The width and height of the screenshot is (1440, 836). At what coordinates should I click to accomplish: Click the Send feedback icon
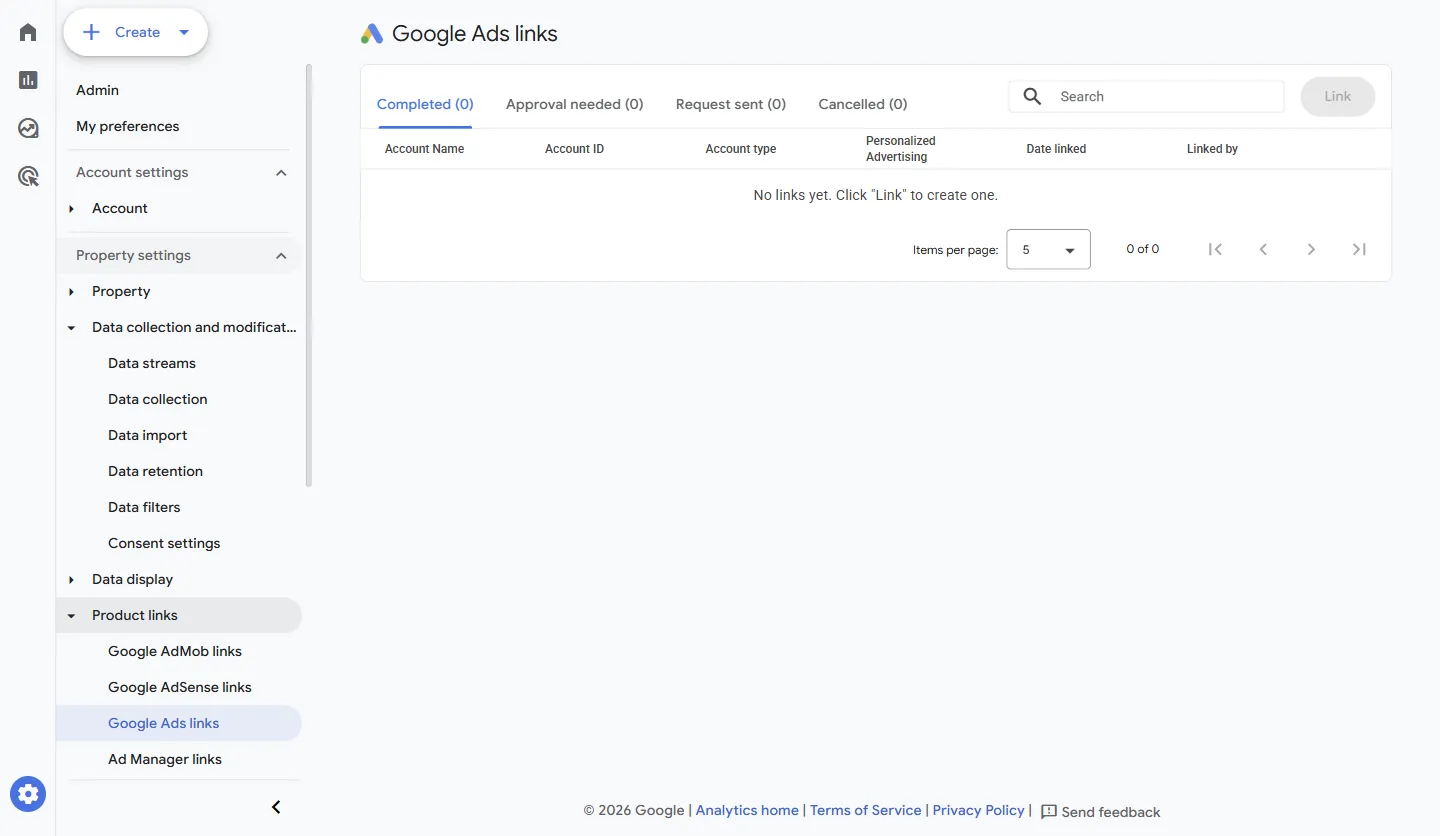click(1049, 812)
